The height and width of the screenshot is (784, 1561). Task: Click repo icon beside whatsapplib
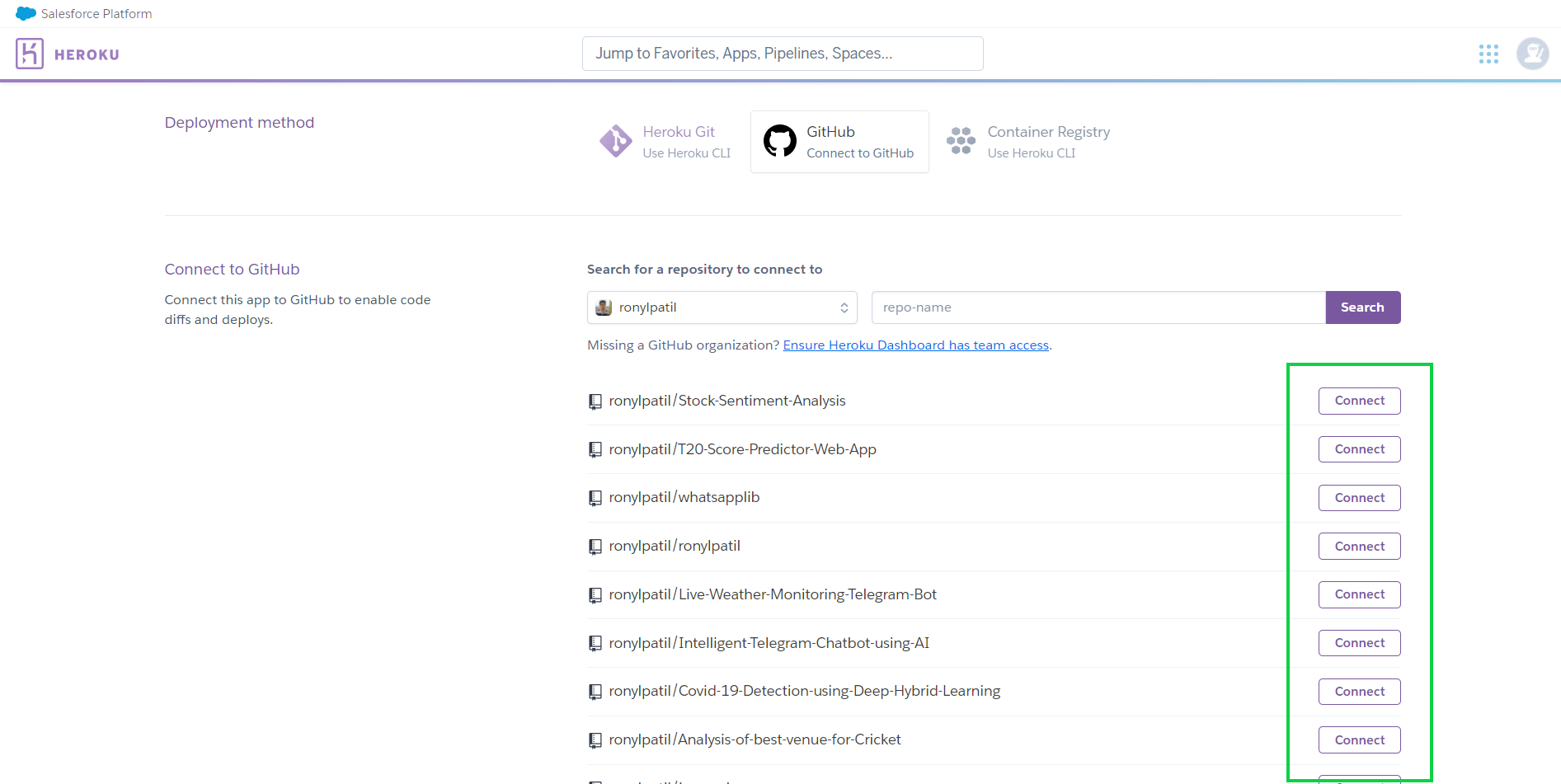click(x=595, y=498)
